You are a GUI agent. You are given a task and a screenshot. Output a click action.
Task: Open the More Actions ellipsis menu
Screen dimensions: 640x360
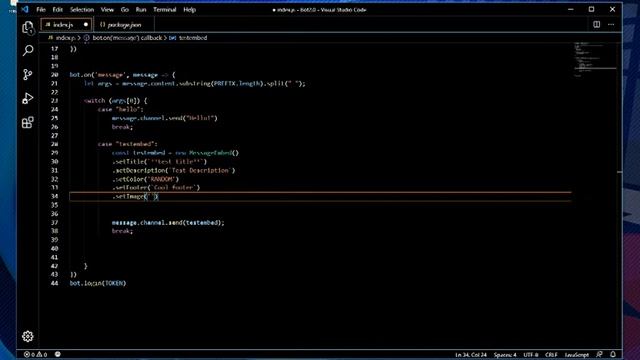coord(611,24)
